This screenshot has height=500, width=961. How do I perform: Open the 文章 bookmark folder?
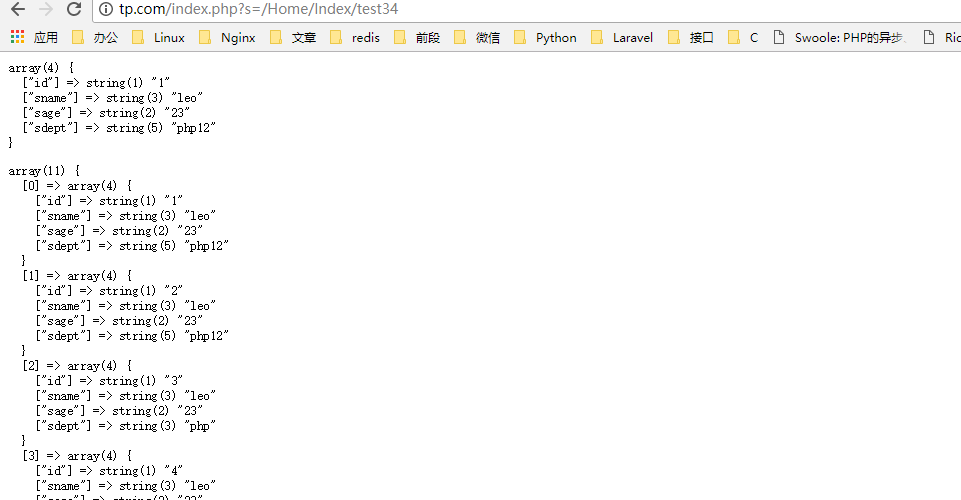pos(293,38)
